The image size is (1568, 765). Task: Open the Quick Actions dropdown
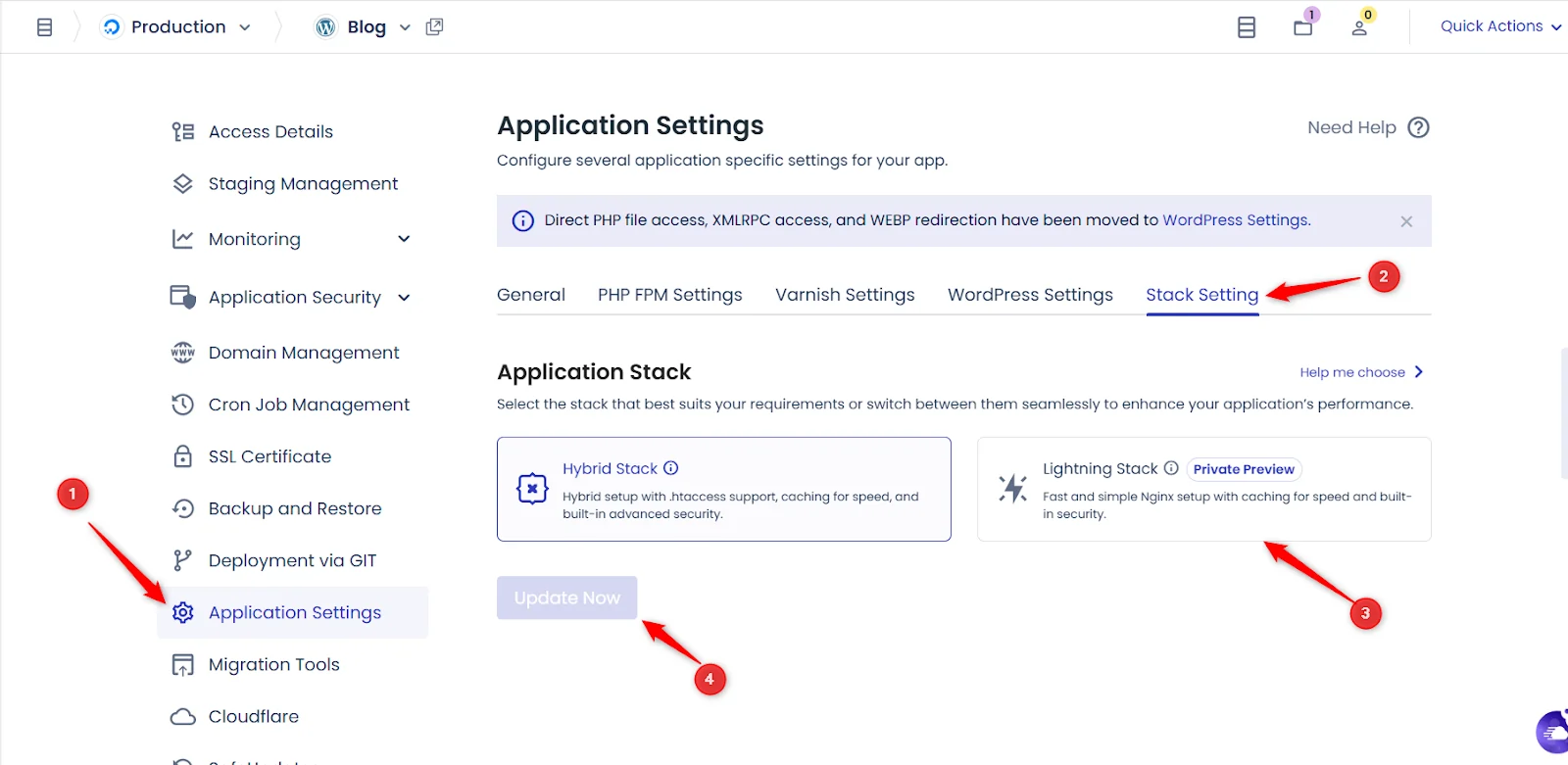(x=1500, y=26)
